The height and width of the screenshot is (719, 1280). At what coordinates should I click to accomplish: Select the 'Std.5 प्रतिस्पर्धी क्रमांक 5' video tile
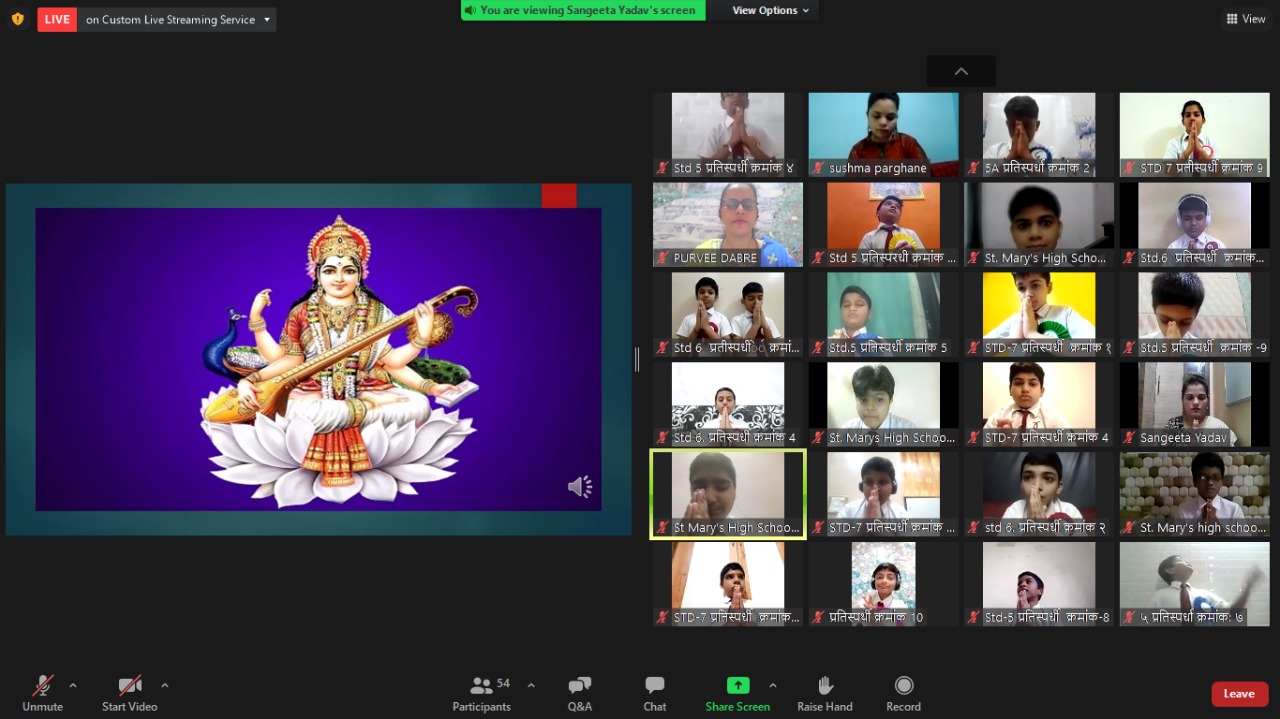tap(883, 314)
